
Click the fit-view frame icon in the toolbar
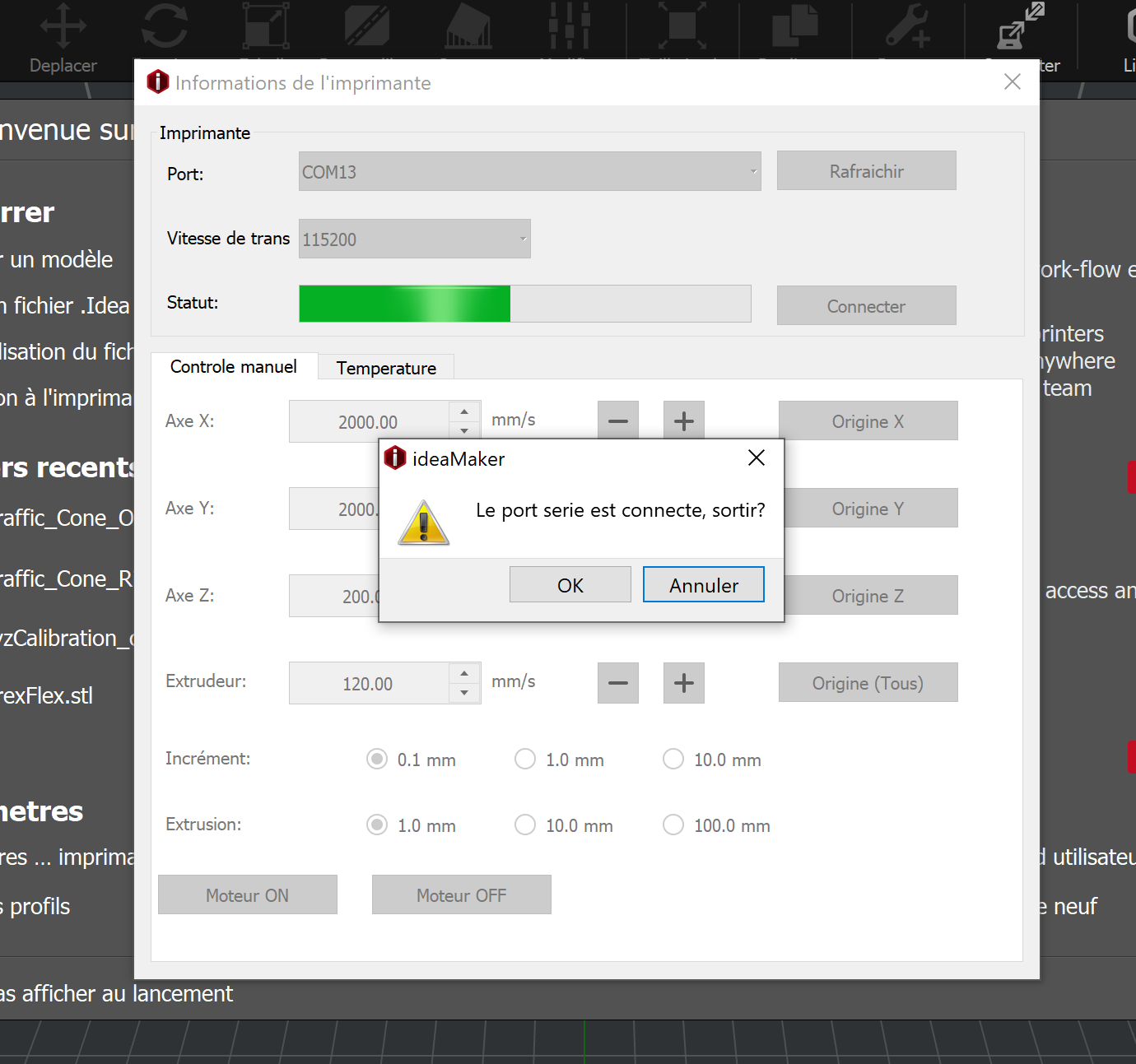[682, 26]
